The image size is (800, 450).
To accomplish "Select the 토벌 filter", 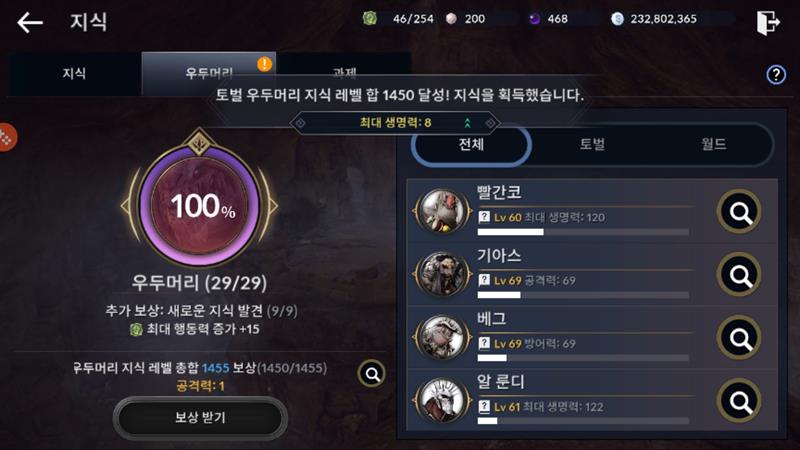I will (x=592, y=144).
